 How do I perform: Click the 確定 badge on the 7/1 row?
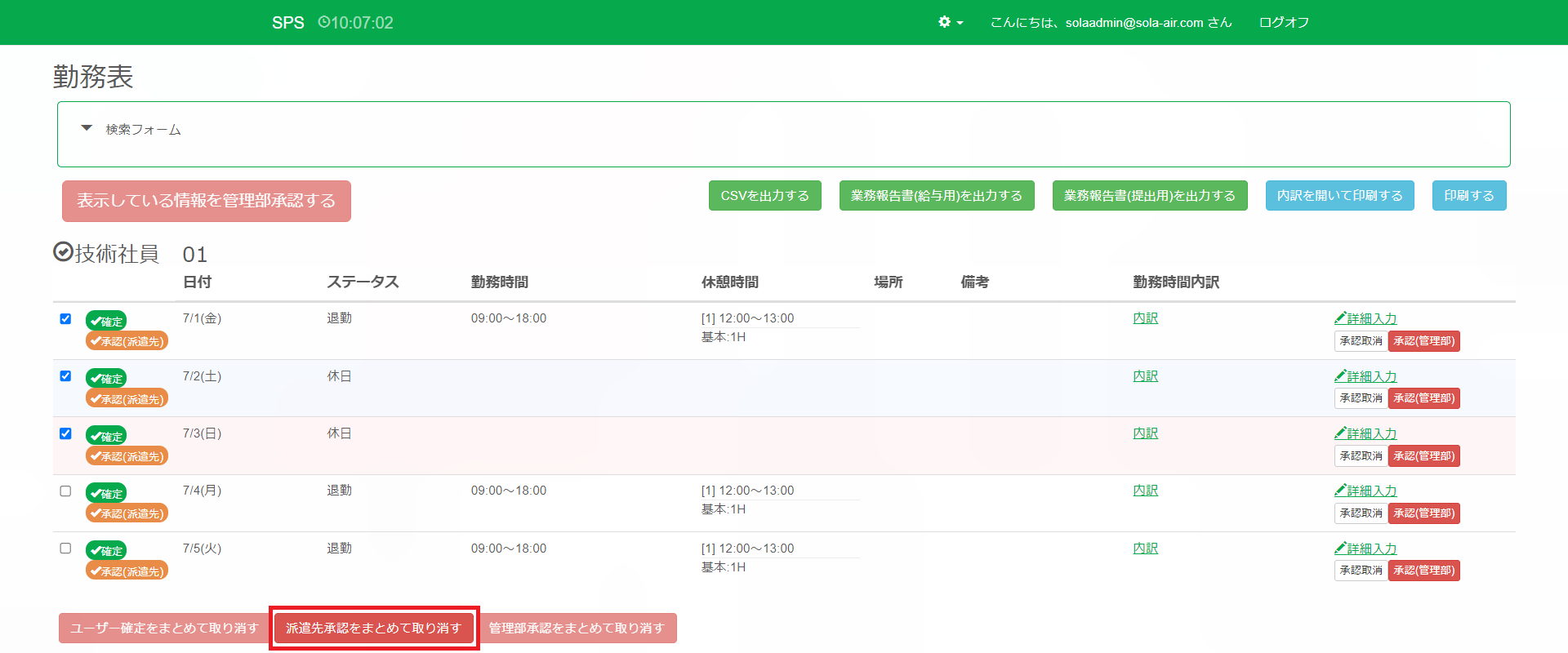(x=106, y=322)
